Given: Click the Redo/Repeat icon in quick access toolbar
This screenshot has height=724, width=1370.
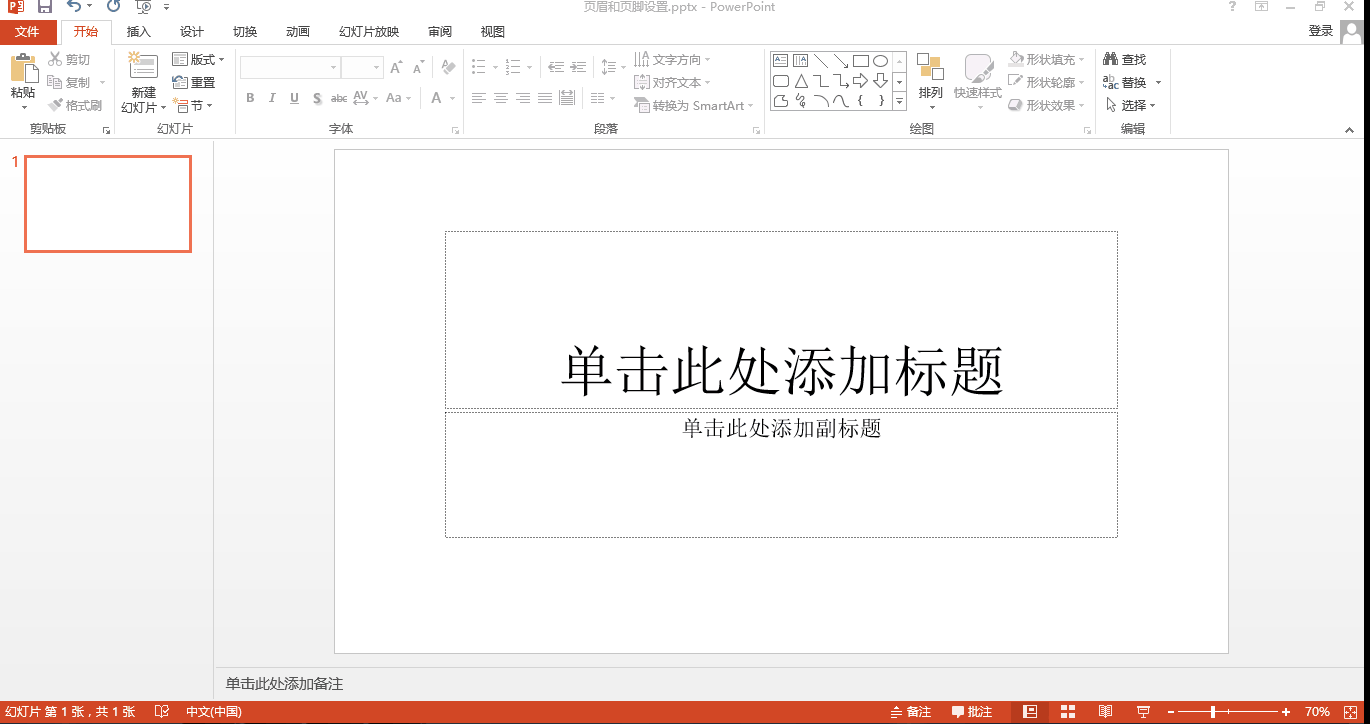Looking at the screenshot, I should click(x=113, y=7).
